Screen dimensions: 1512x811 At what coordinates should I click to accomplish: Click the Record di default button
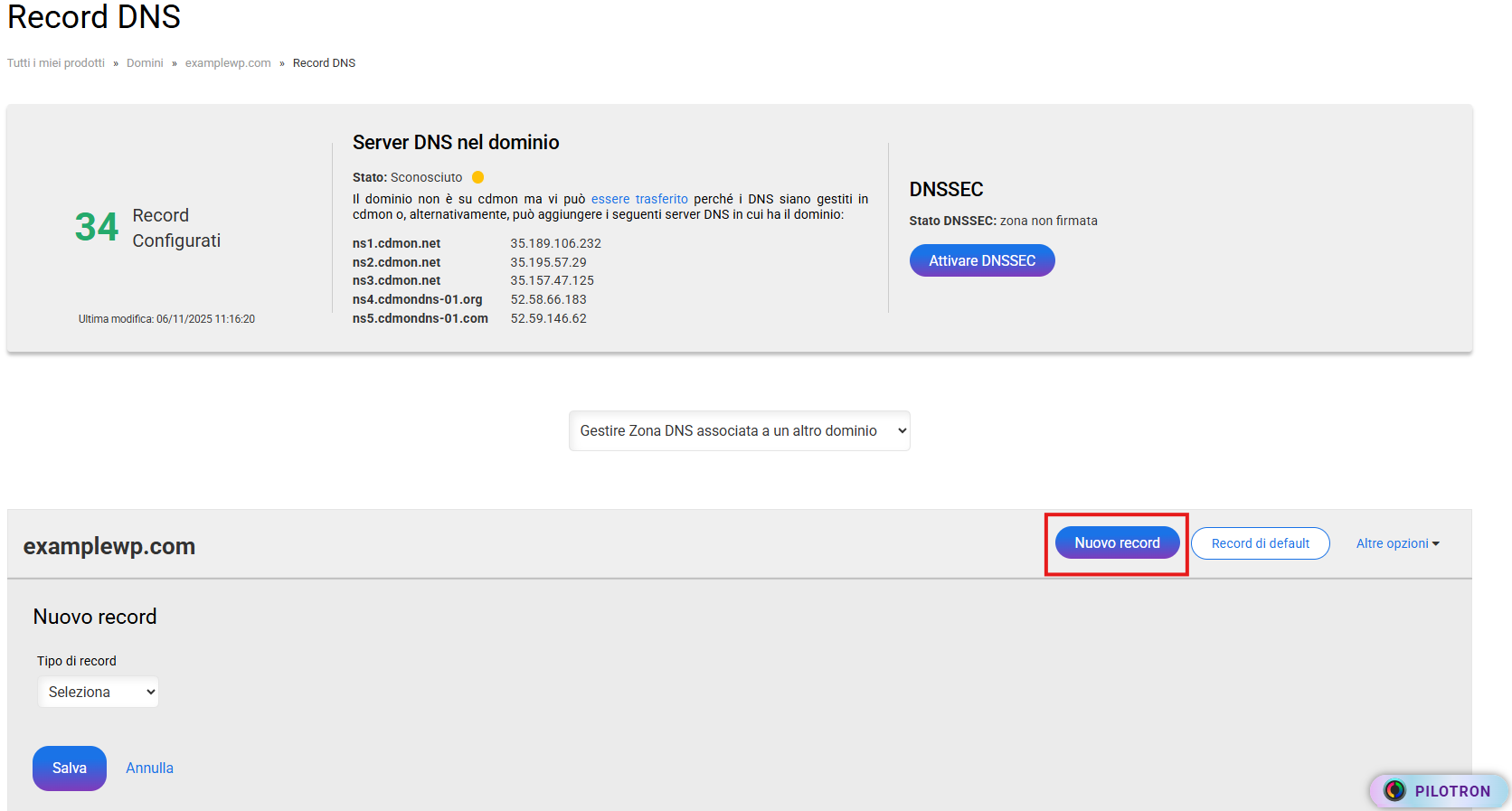pos(1260,543)
